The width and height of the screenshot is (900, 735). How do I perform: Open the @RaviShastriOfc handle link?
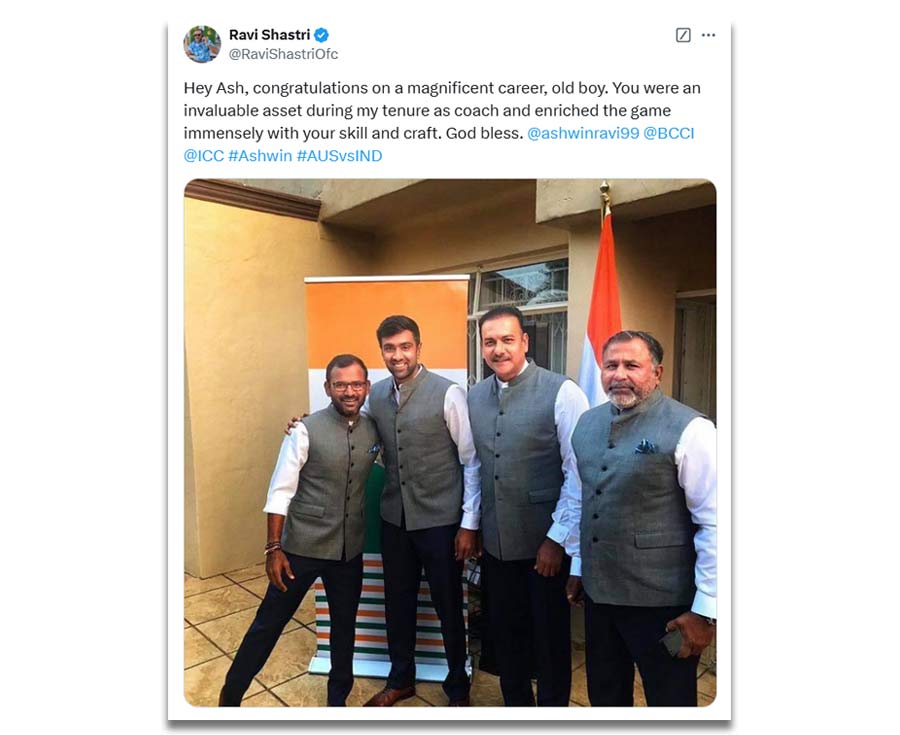284,54
